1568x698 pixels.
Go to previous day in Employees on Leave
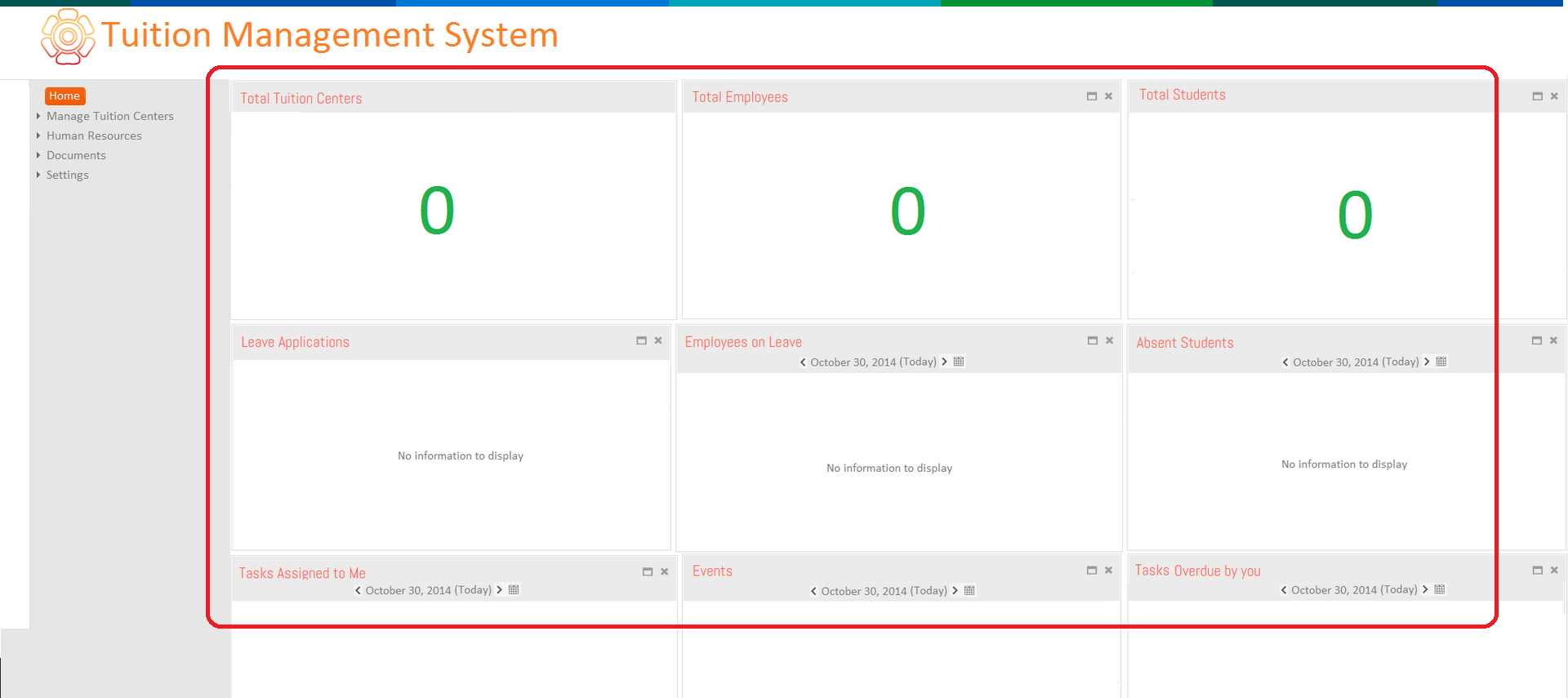coord(803,362)
